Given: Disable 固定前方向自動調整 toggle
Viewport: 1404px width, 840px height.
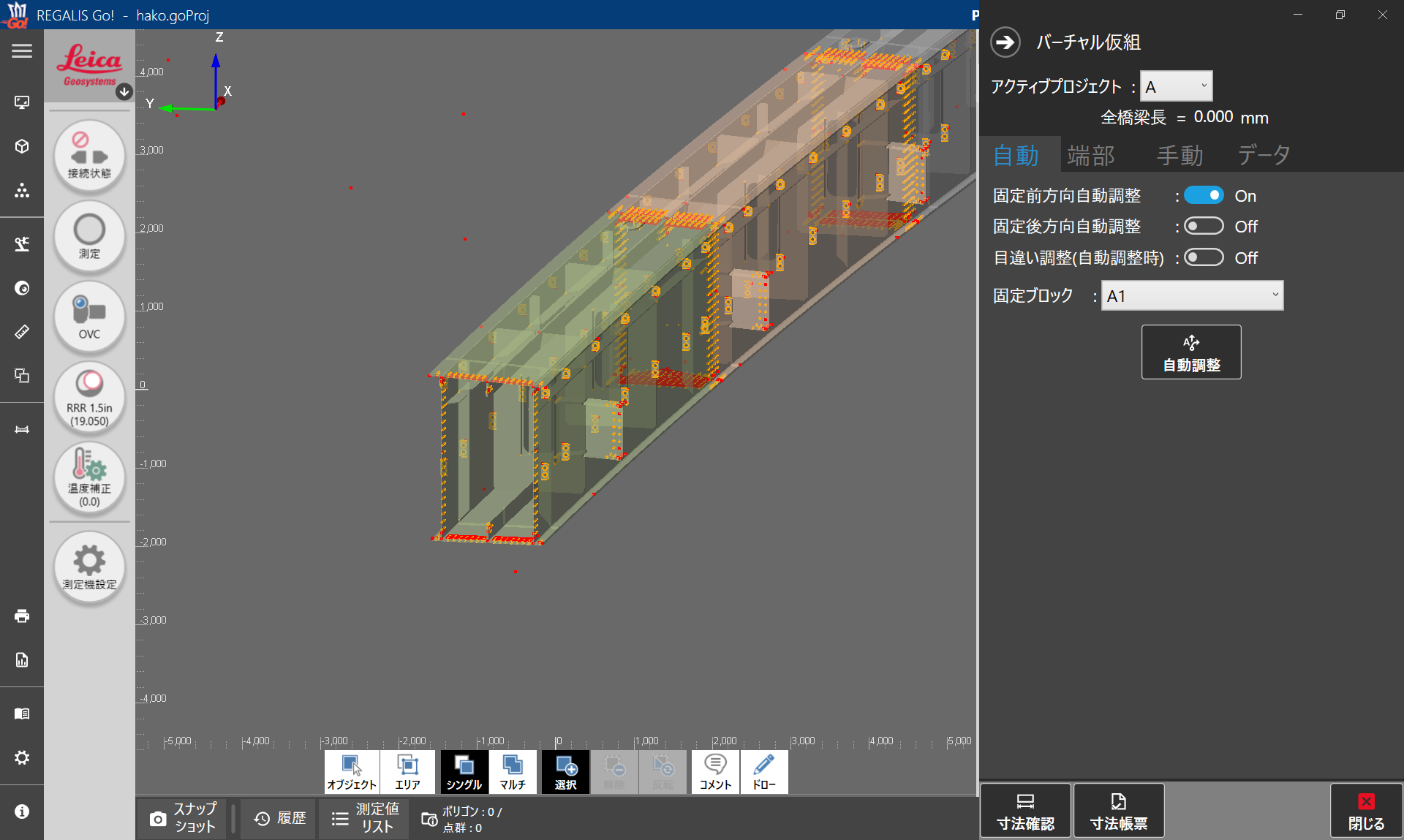Looking at the screenshot, I should (x=1203, y=196).
